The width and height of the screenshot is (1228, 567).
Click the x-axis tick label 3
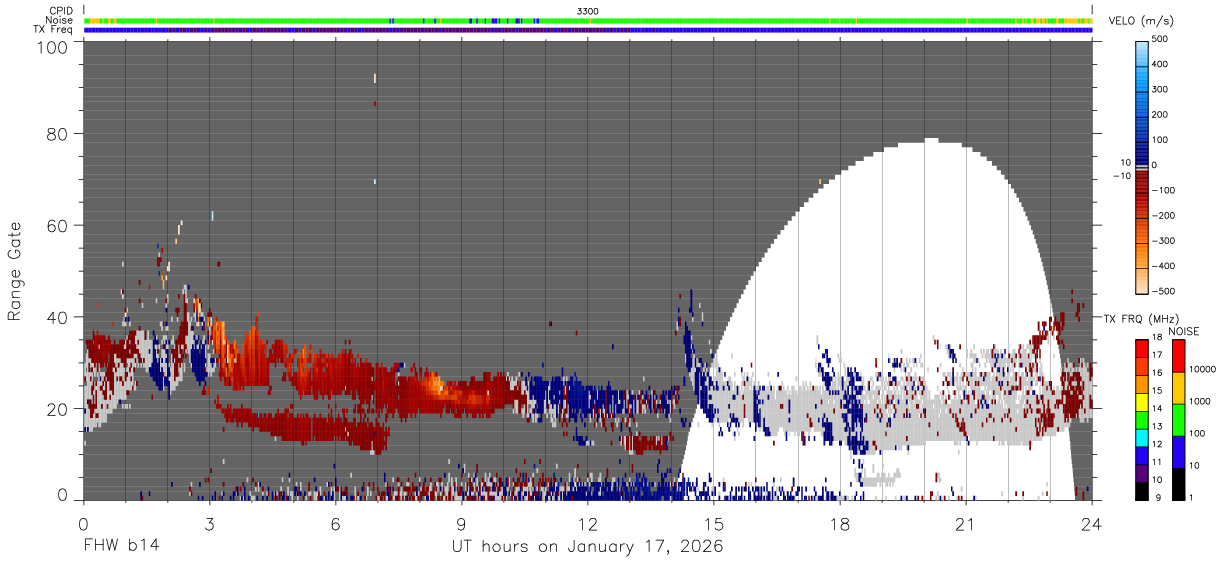209,523
